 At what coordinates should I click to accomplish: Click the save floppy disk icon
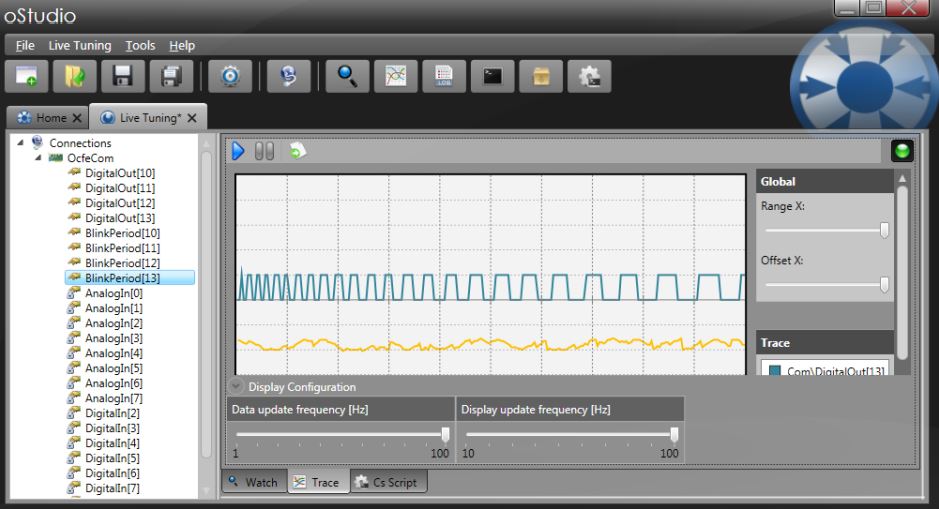123,76
